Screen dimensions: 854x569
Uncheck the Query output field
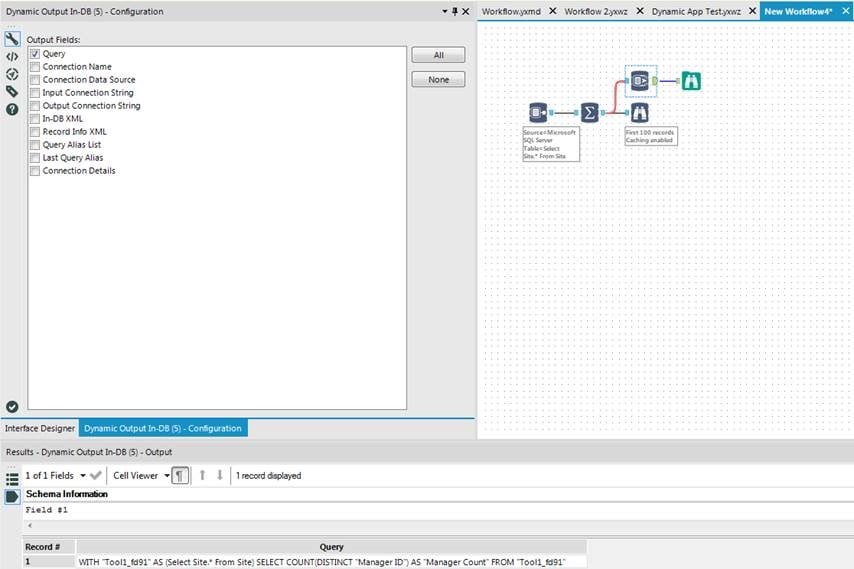(x=35, y=54)
